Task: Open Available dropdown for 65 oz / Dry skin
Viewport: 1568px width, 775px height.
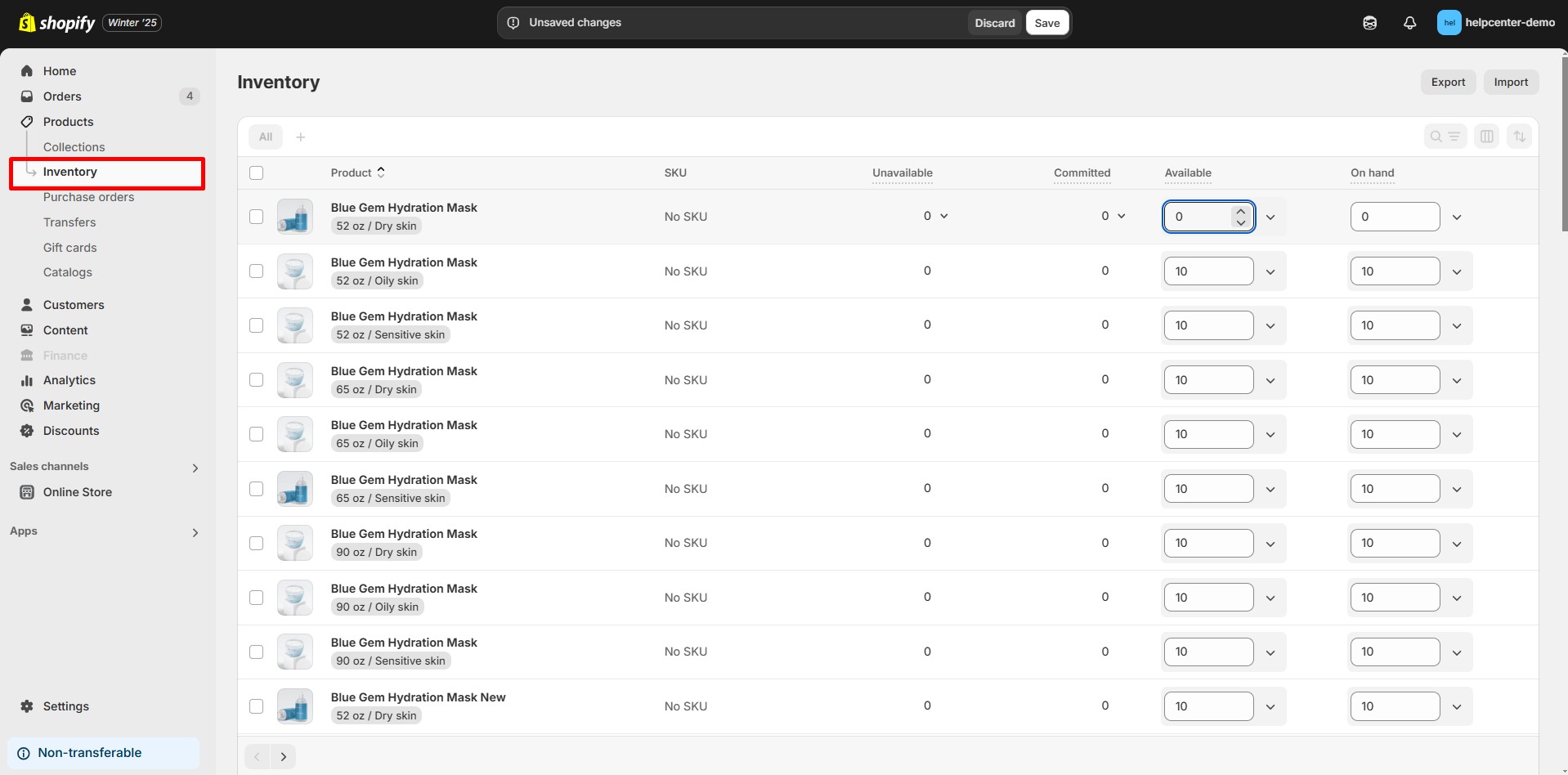Action: [x=1270, y=380]
